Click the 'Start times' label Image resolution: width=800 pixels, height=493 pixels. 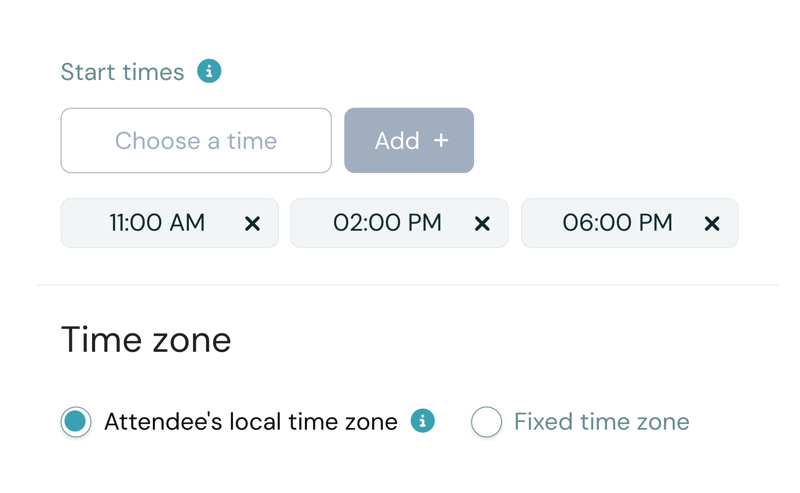point(122,72)
